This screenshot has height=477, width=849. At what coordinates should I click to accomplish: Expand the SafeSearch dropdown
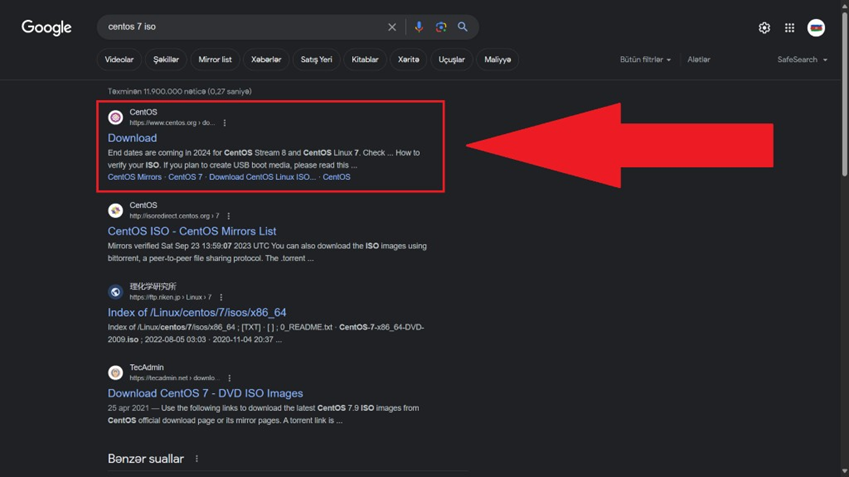point(802,60)
